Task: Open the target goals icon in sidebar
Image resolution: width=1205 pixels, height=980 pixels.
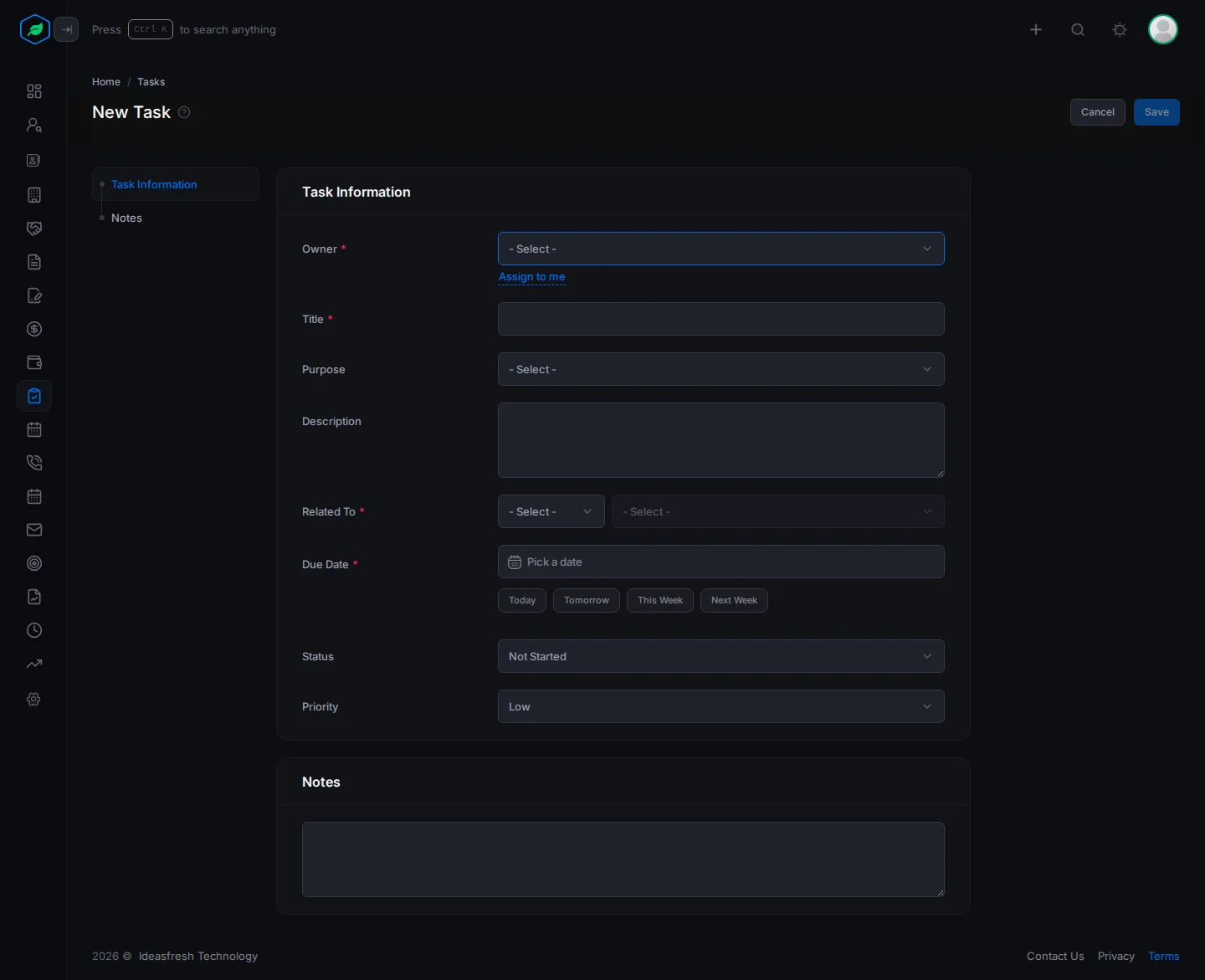Action: click(x=34, y=563)
